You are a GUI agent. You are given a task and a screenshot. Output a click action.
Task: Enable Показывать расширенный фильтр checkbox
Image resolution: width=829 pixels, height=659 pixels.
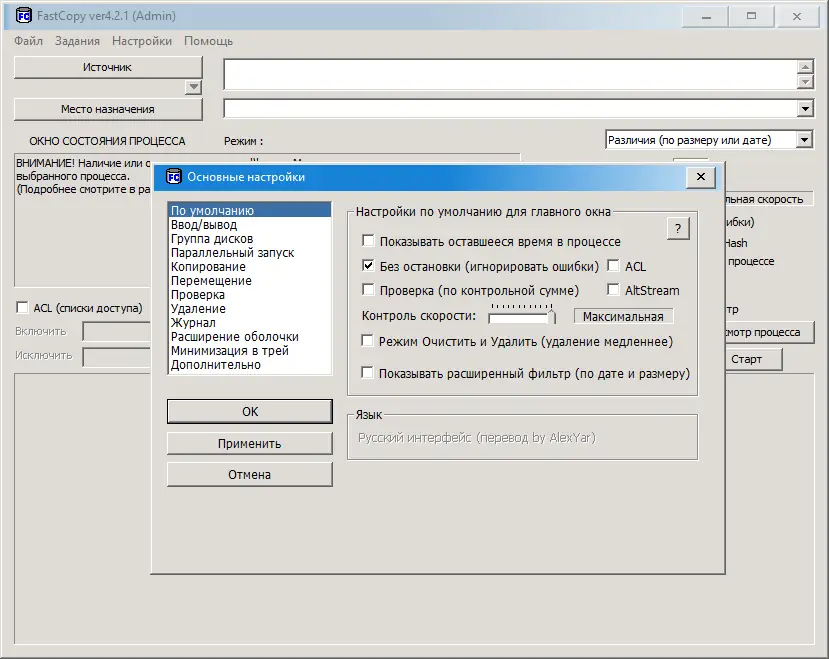click(367, 373)
